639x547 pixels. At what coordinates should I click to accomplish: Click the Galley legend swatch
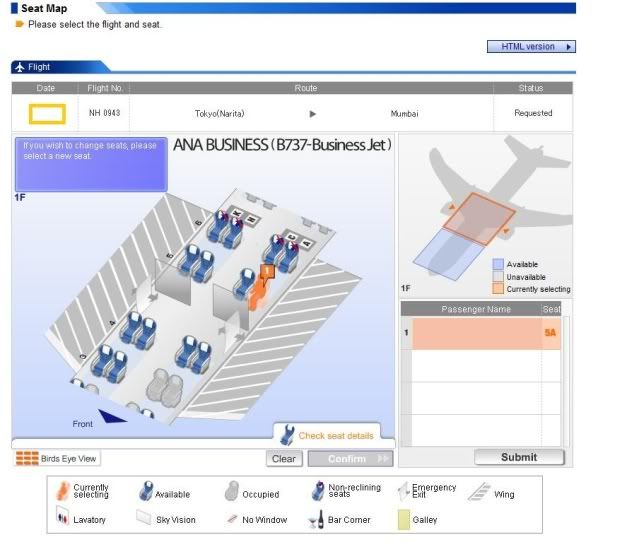tap(403, 520)
